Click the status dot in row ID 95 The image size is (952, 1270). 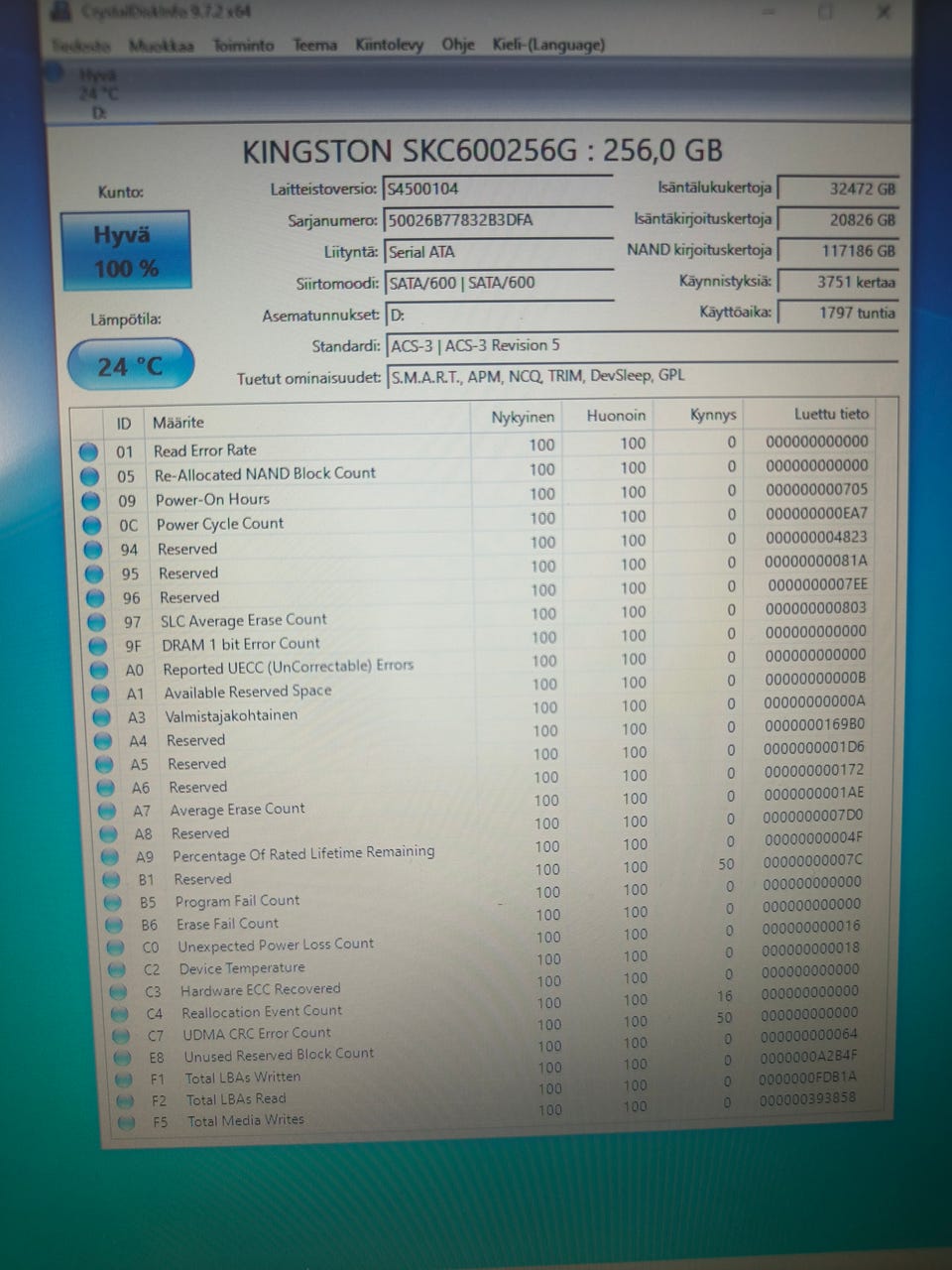(x=93, y=573)
